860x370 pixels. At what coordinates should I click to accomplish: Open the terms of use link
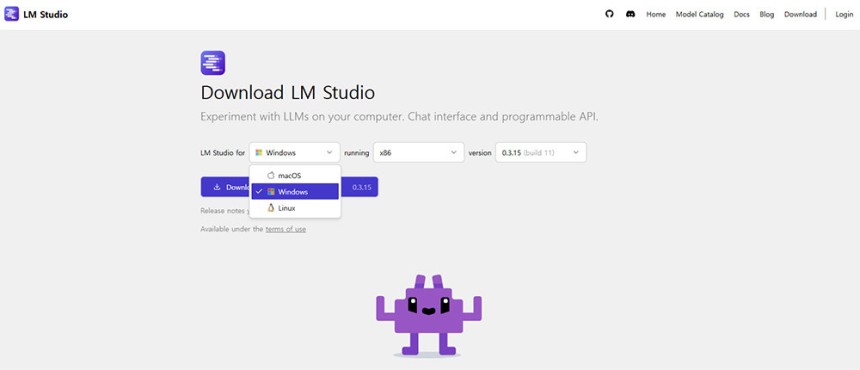286,229
